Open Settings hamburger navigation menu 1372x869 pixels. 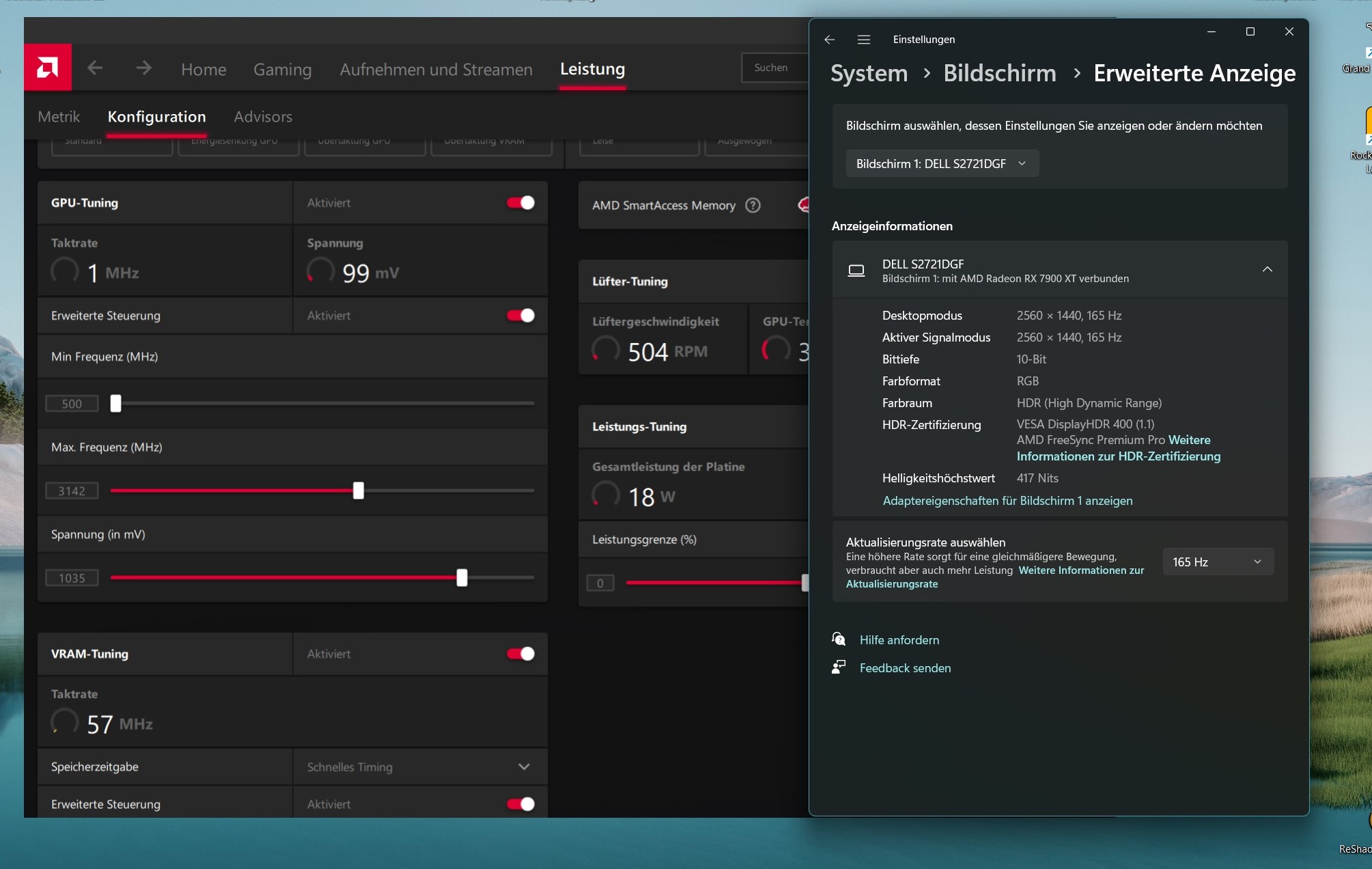click(x=863, y=40)
